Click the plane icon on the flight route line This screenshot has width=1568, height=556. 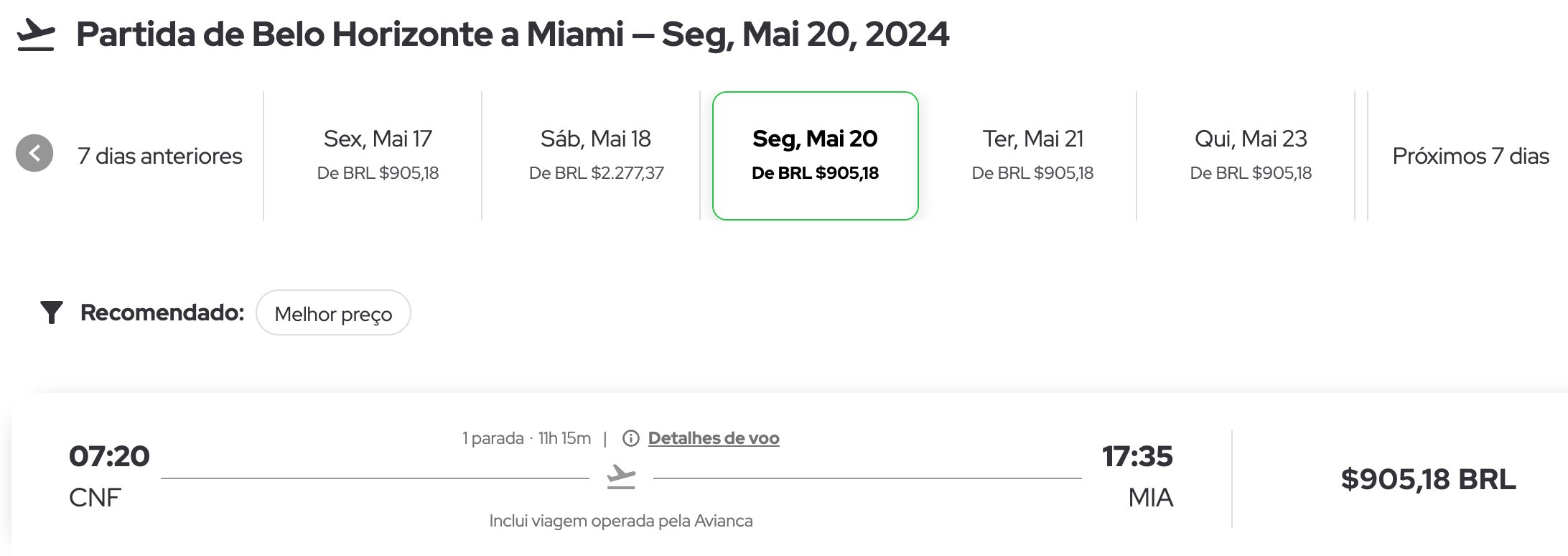[621, 477]
